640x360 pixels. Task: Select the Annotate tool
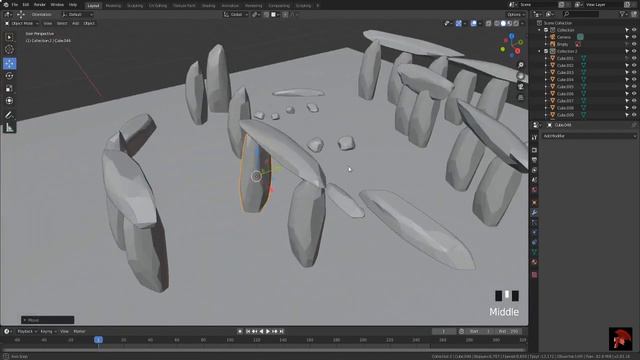9,115
